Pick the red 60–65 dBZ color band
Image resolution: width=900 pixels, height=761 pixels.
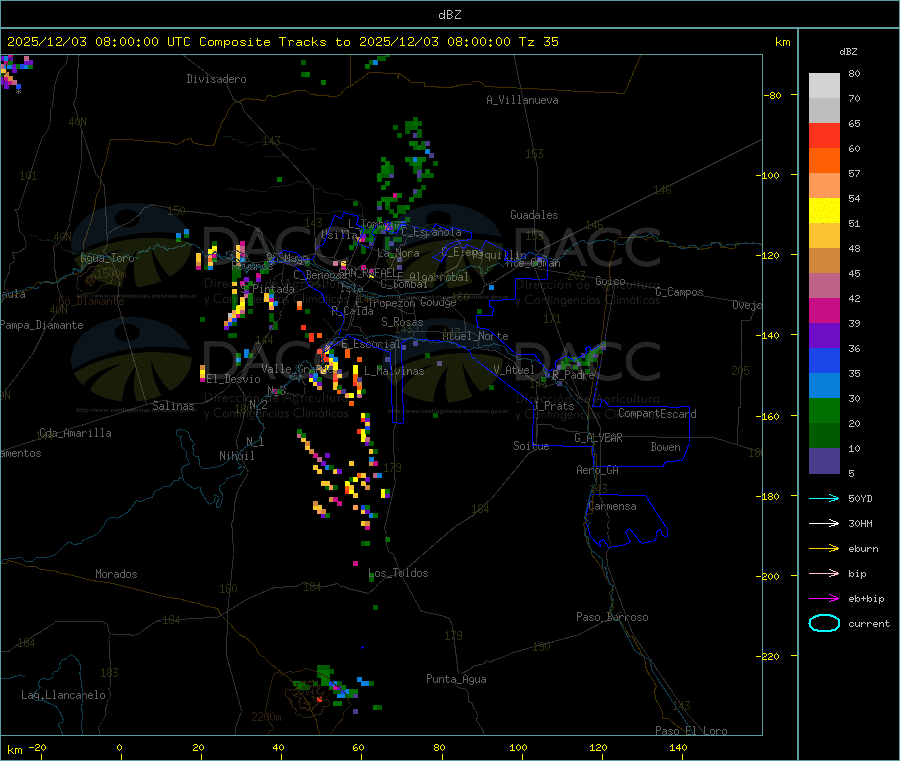coord(824,135)
